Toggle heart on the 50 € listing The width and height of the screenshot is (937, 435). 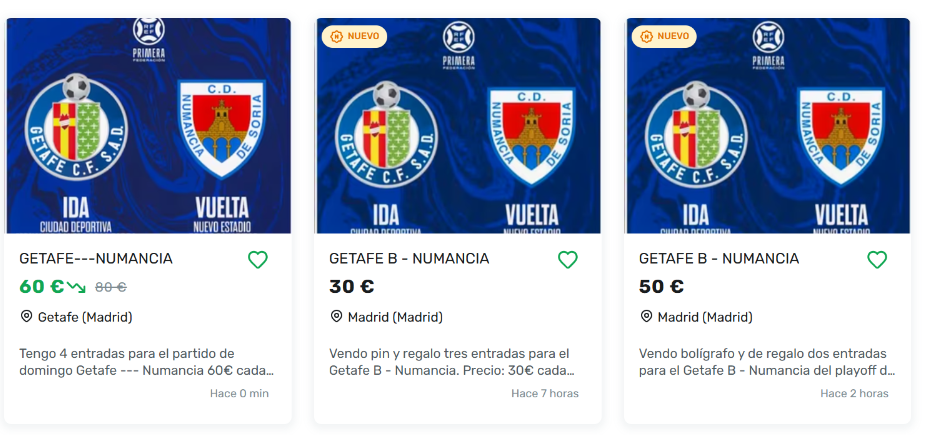[x=877, y=260]
